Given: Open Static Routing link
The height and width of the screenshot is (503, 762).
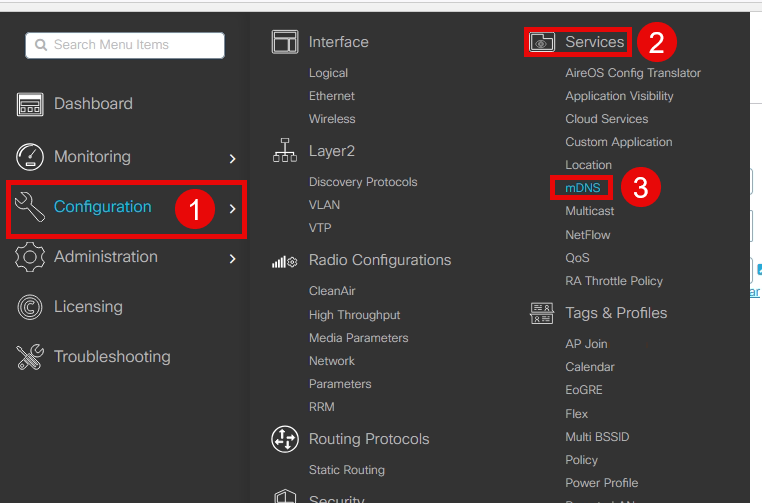Looking at the screenshot, I should click(346, 470).
